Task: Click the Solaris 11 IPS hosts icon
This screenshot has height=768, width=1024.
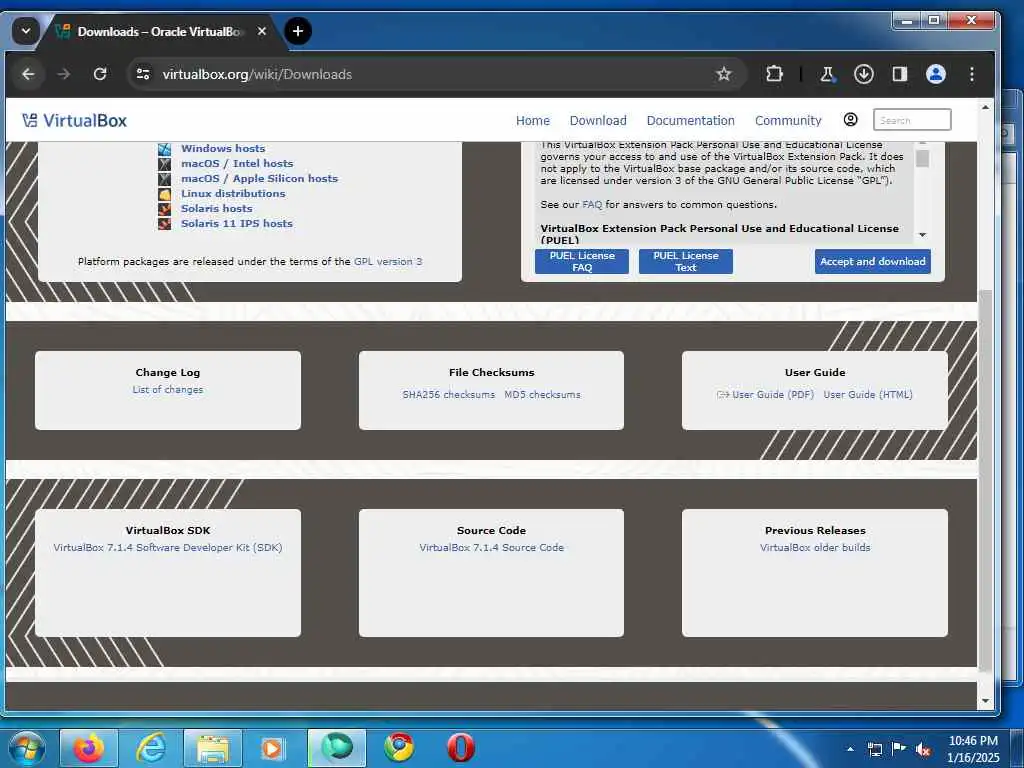Action: 165,224
